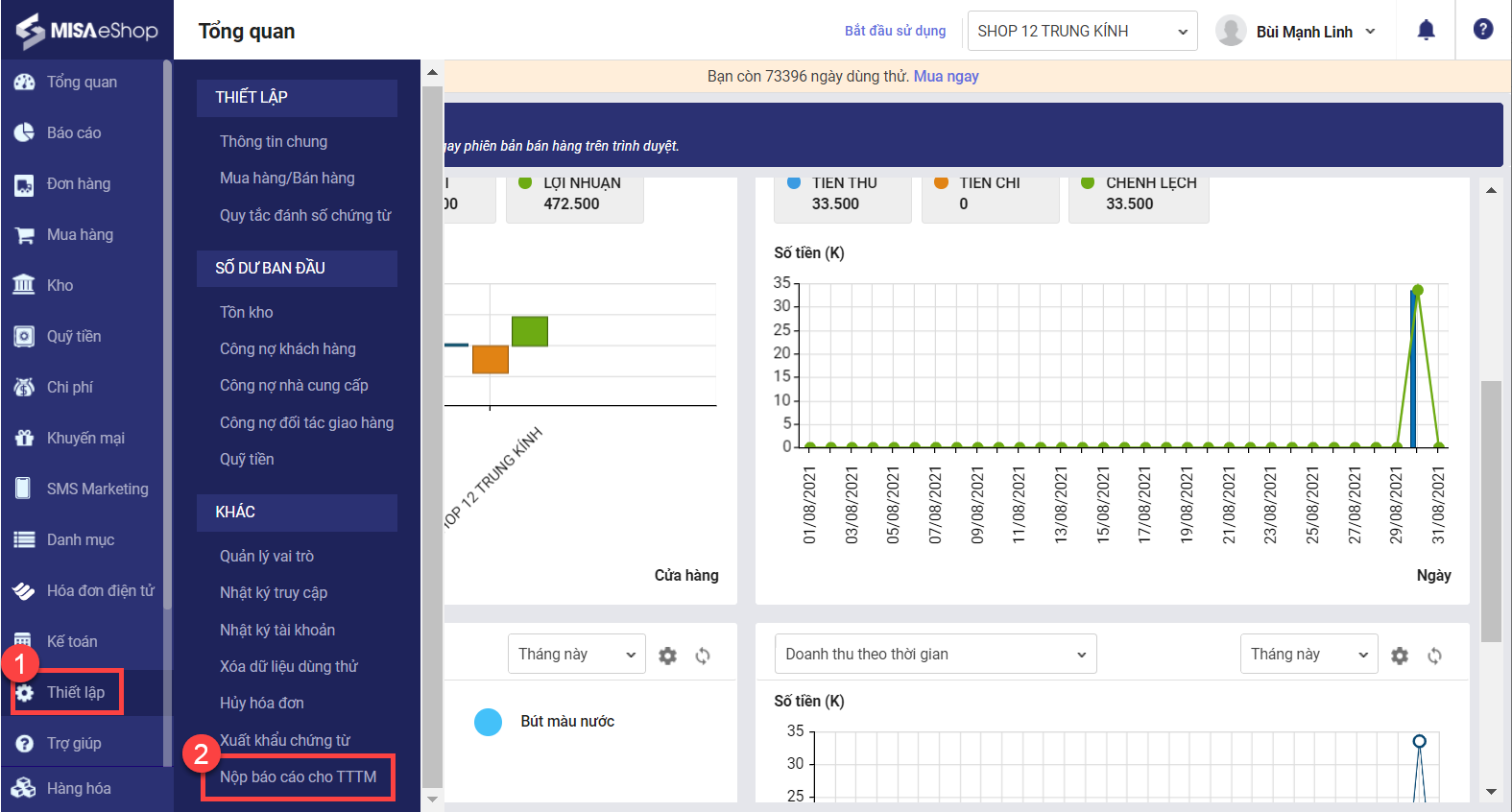1512x812 pixels.
Task: Choose Quản lý vai trò in KHÁC
Action: coord(267,556)
